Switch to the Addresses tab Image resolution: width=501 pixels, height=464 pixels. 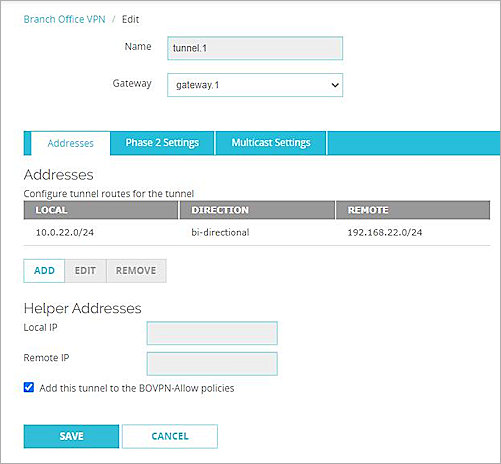coord(70,143)
